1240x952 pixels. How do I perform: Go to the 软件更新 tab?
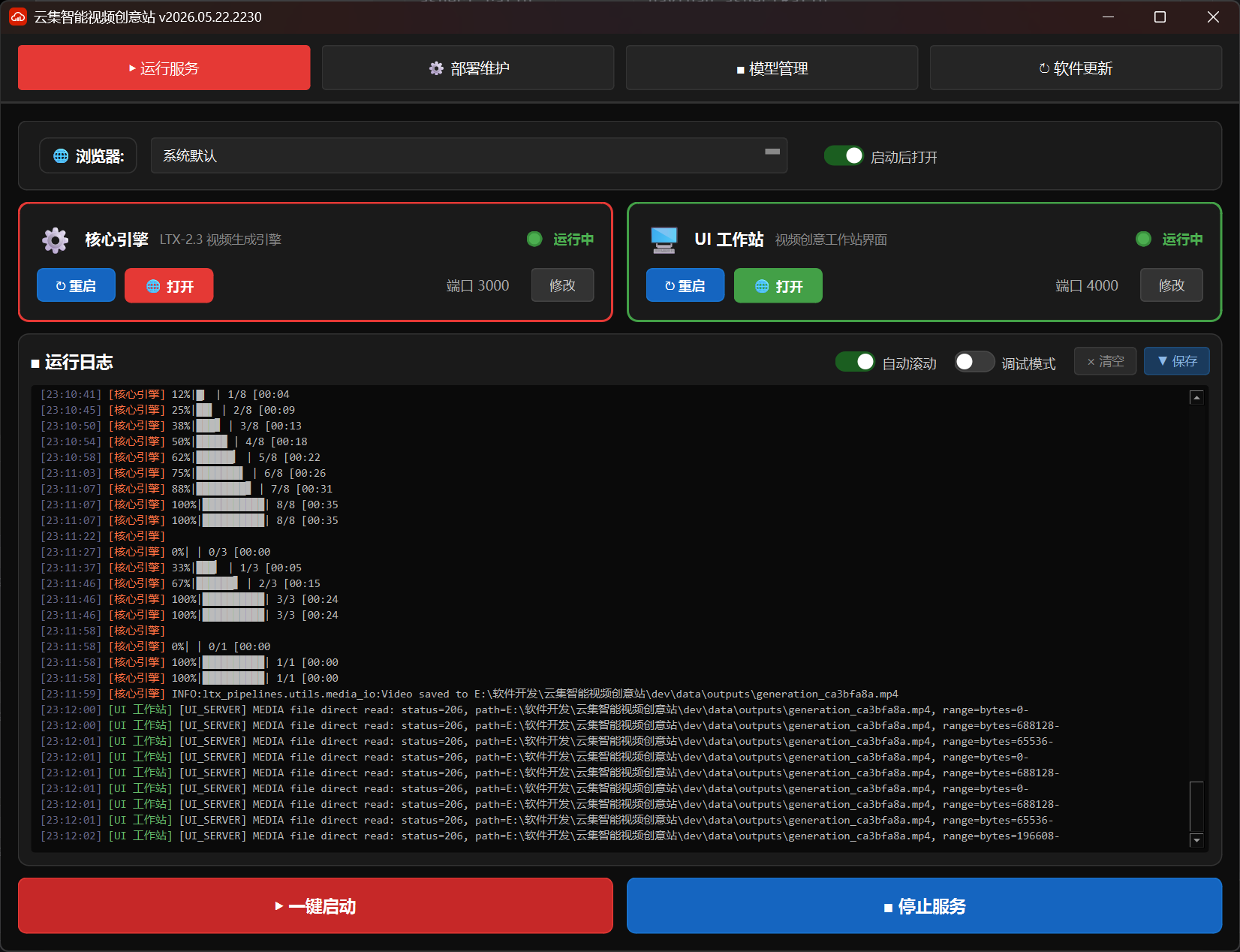[1076, 68]
